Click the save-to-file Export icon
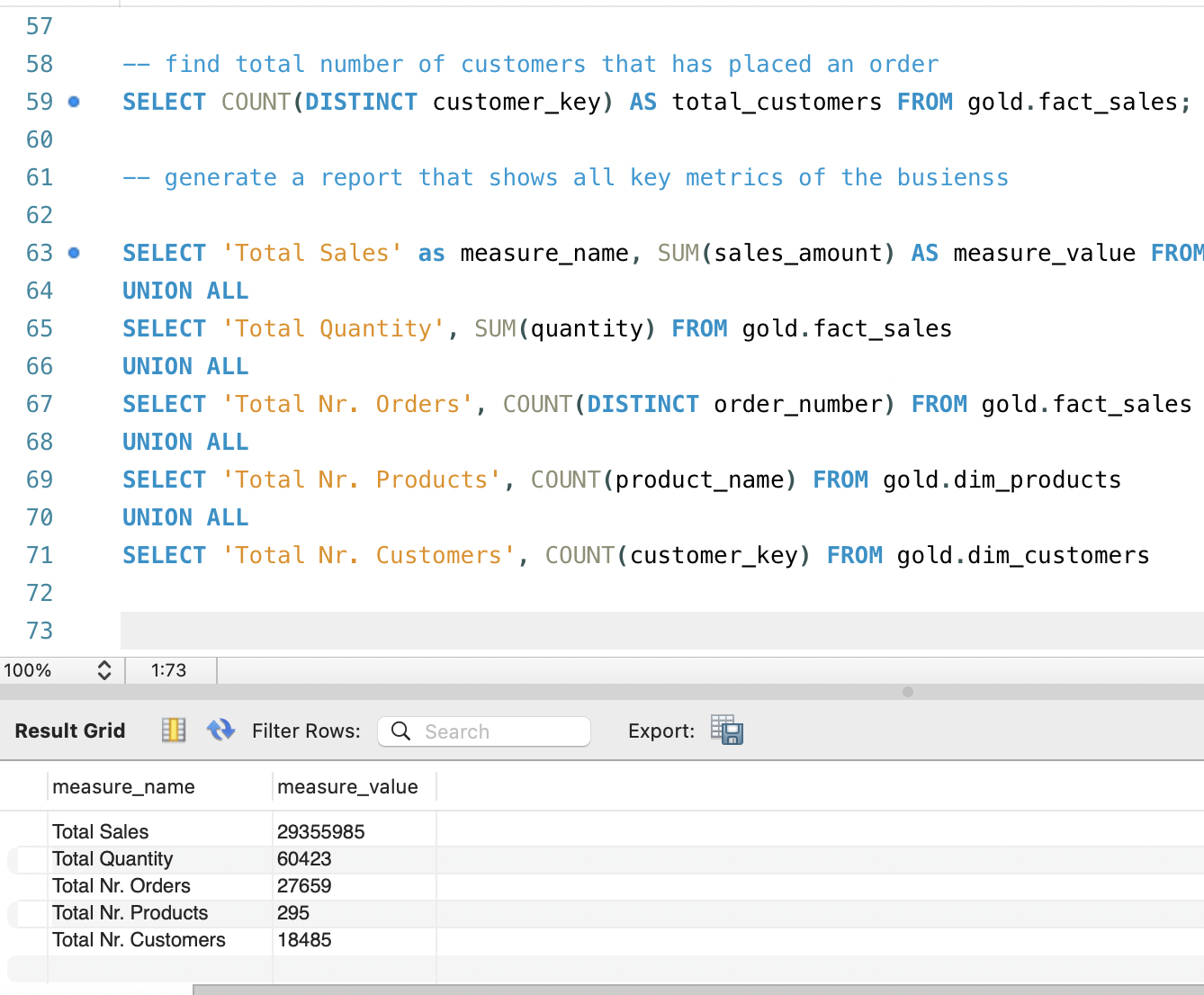The width and height of the screenshot is (1204, 995). 727,731
